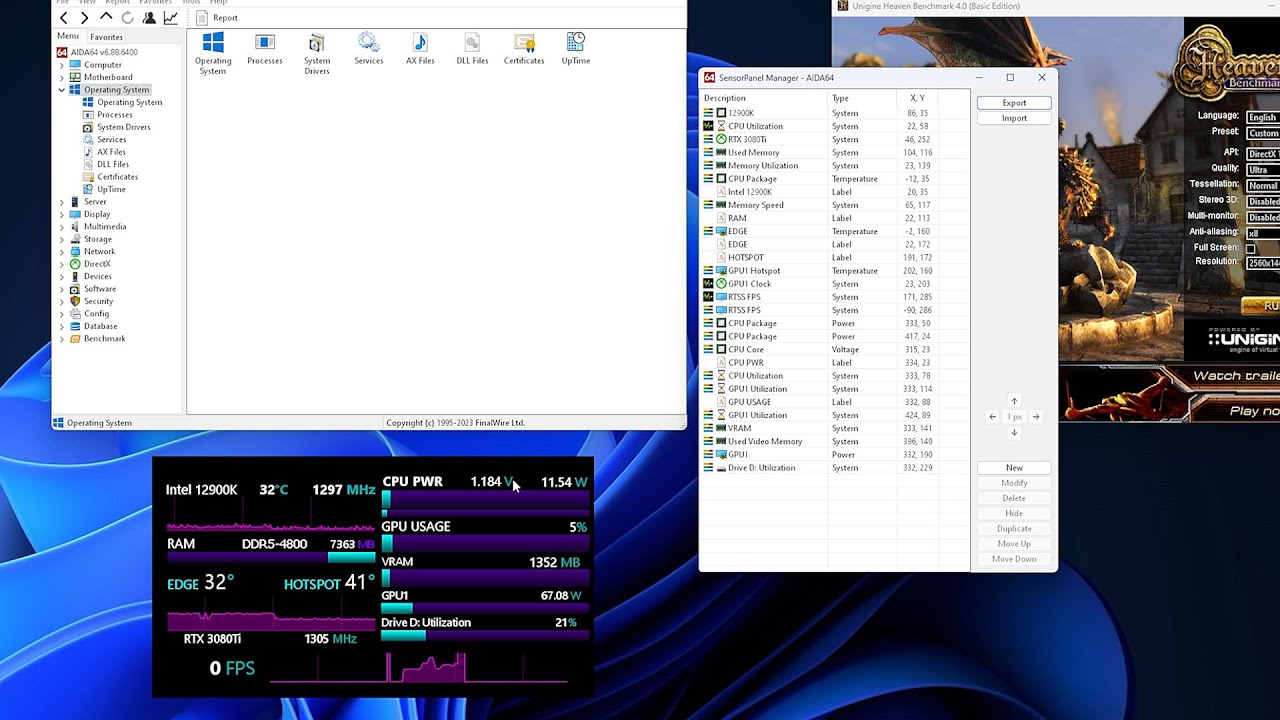This screenshot has height=720, width=1280.
Task: Expand the DirectX tree node
Action: [62, 264]
